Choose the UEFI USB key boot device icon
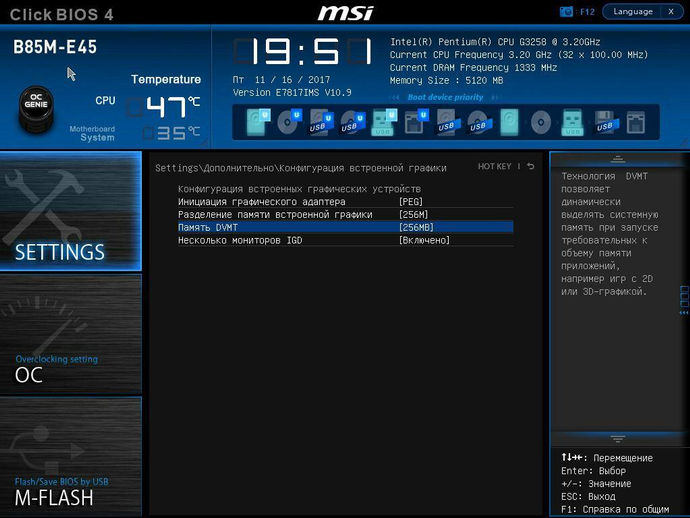 point(384,122)
